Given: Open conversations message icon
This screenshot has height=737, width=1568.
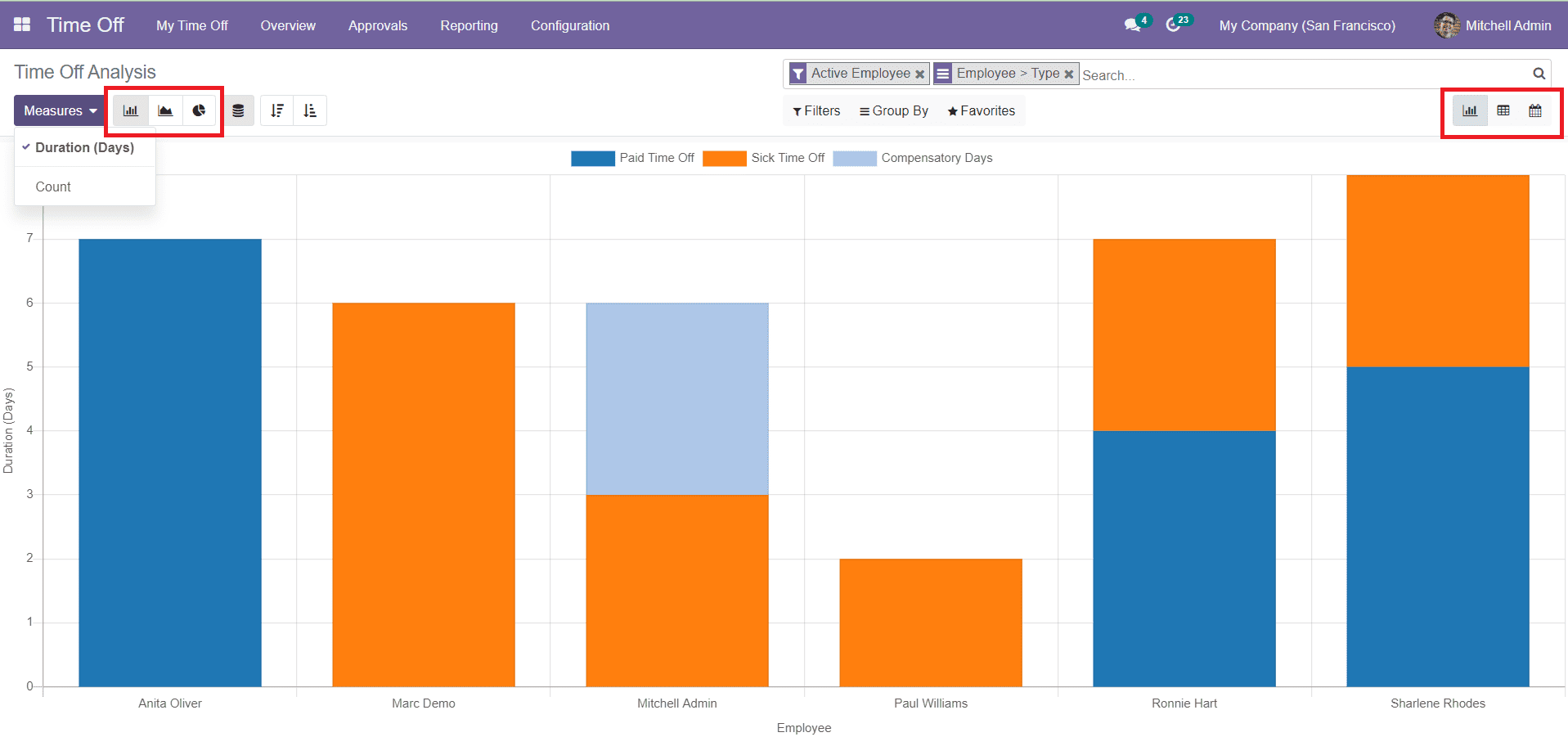Looking at the screenshot, I should coord(1132,25).
